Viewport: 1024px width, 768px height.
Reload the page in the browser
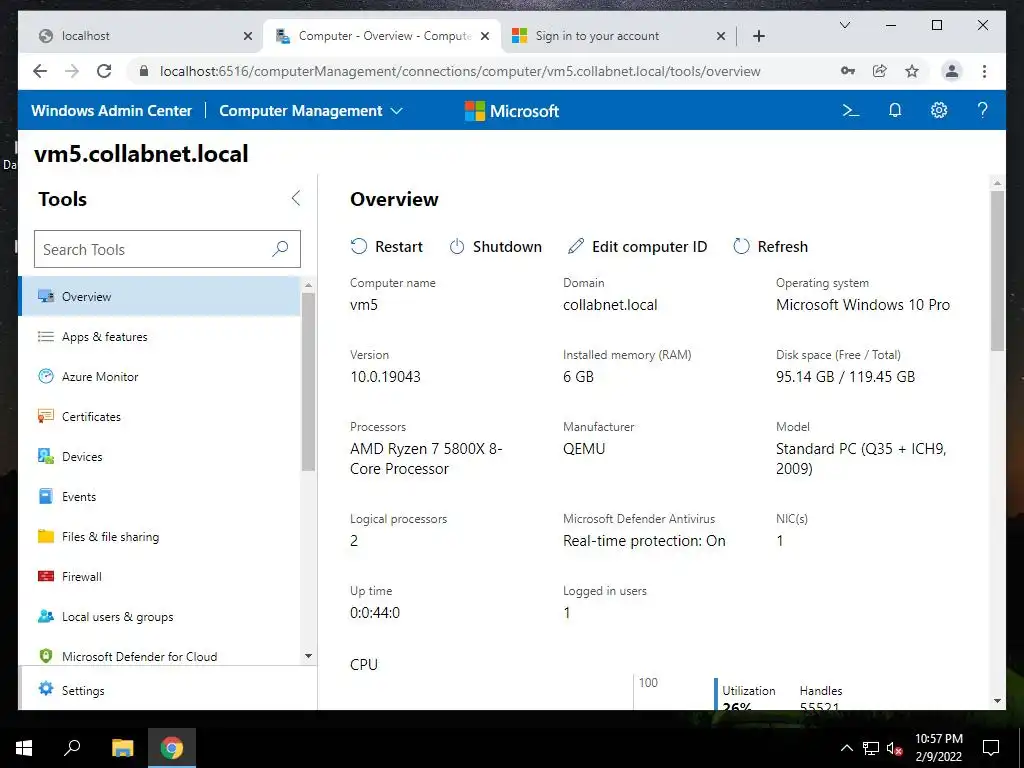click(104, 71)
